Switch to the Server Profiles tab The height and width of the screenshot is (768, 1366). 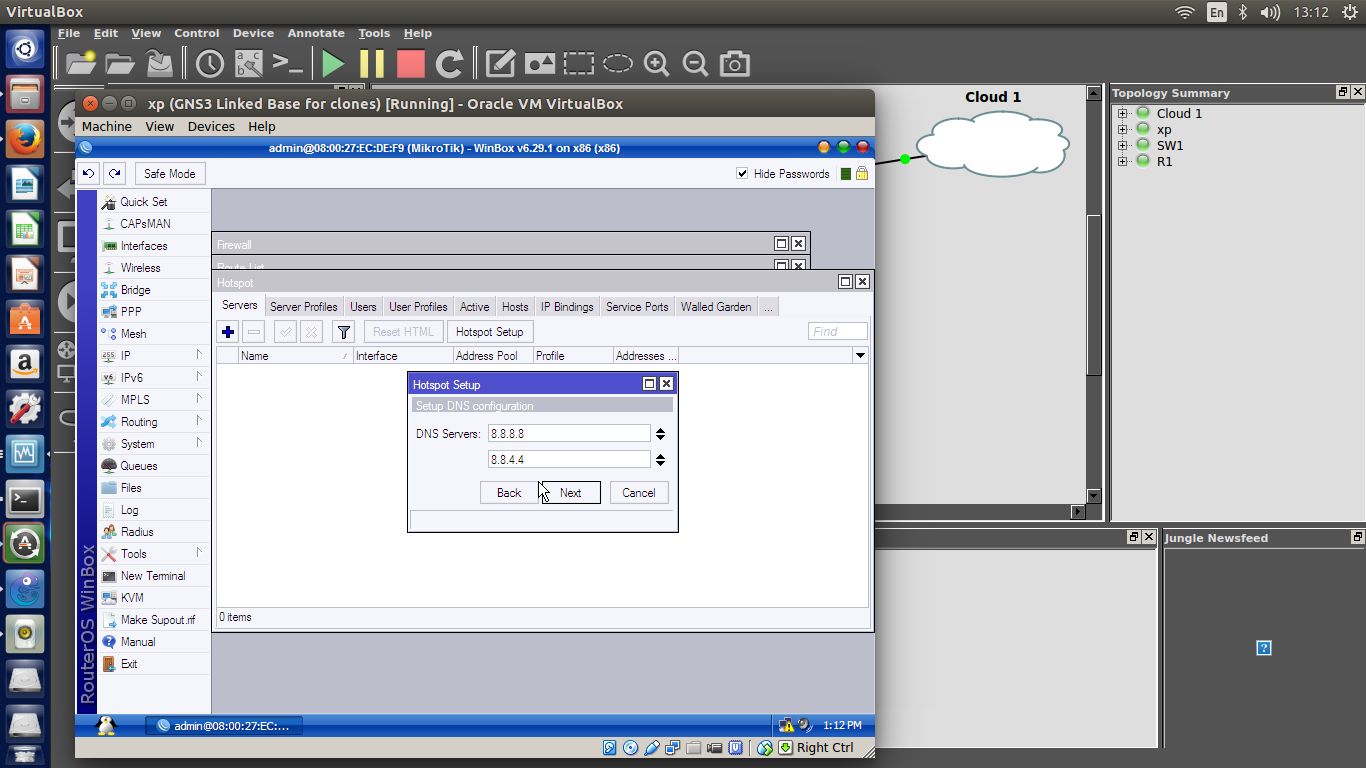coord(304,306)
